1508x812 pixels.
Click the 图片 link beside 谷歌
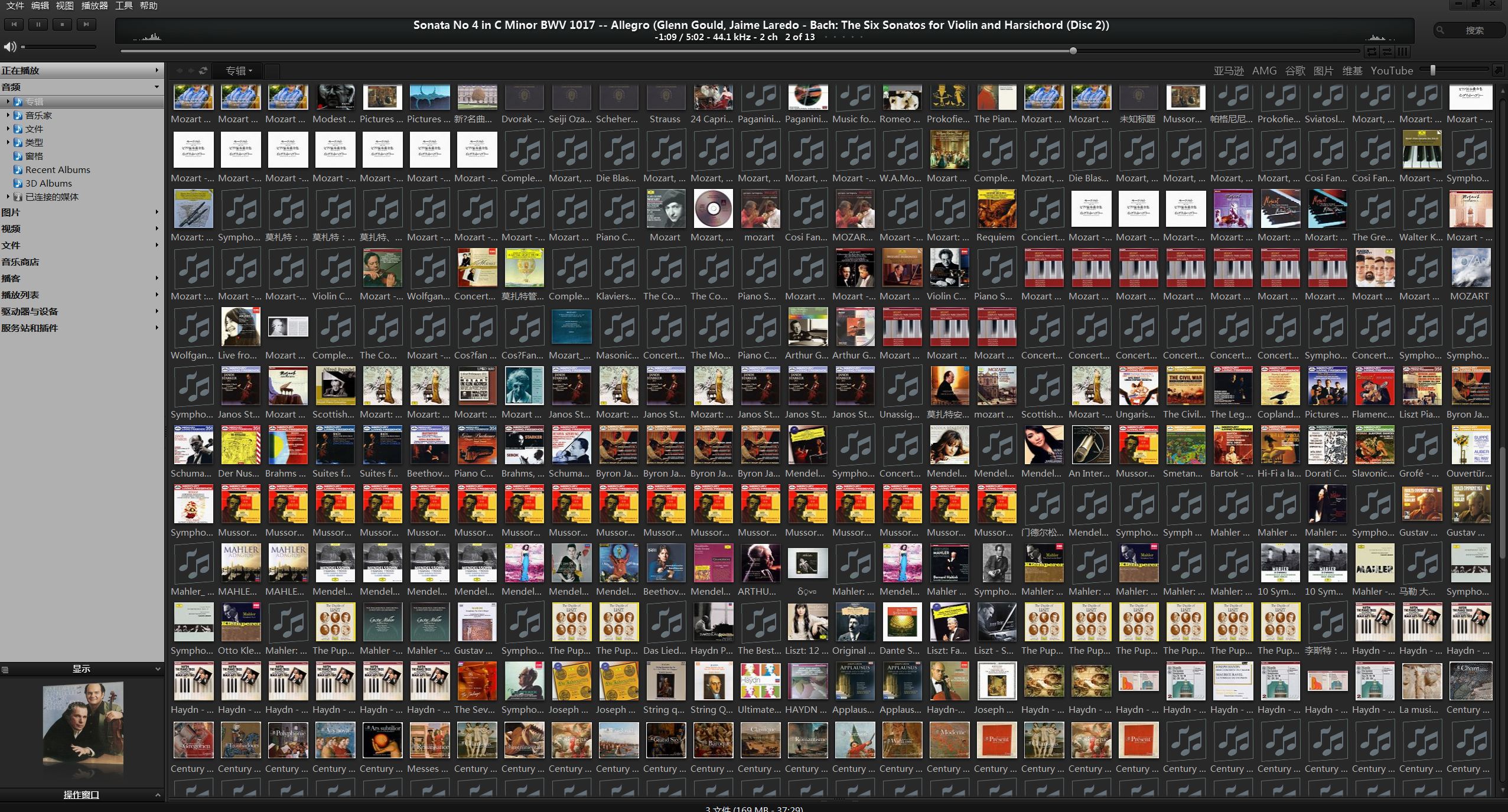click(x=1323, y=71)
